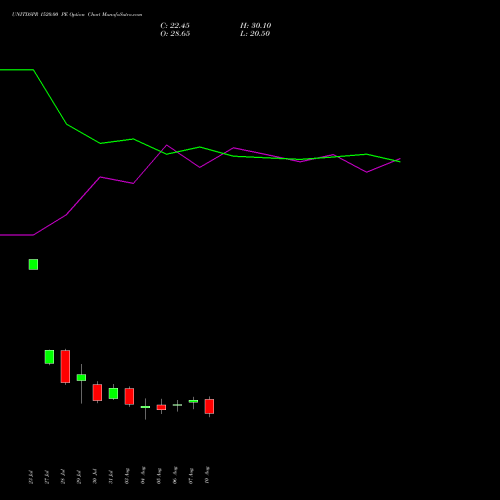Select the small red candle for 05 Aug

coord(161,407)
